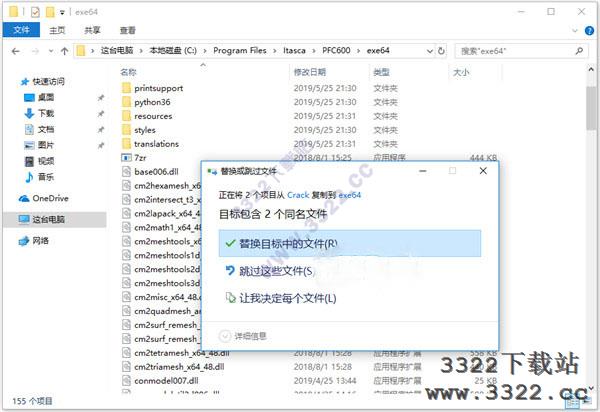The height and width of the screenshot is (412, 600).
Task: Choose 替换目标中的文件(R) option
Action: pyautogui.click(x=350, y=243)
